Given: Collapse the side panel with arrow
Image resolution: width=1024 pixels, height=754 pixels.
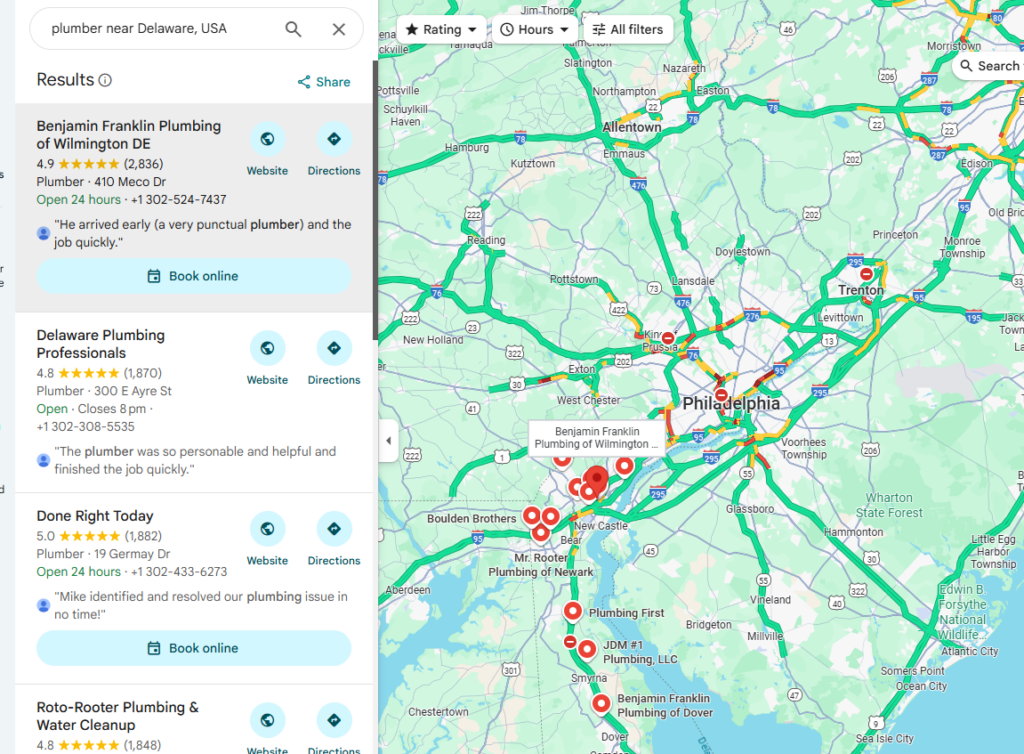Looking at the screenshot, I should (388, 441).
